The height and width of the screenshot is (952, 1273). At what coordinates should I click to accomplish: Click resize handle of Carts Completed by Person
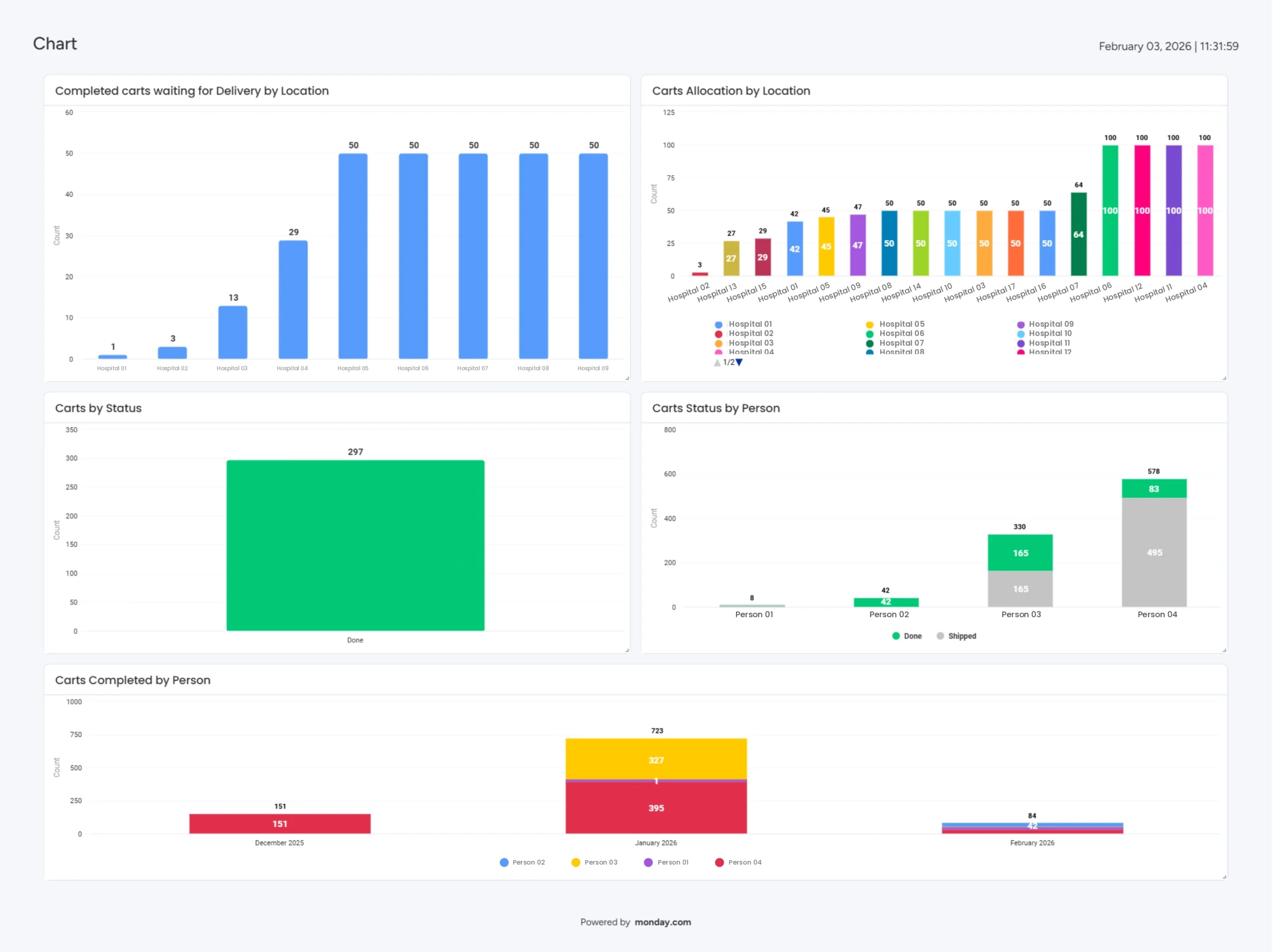[x=1224, y=876]
